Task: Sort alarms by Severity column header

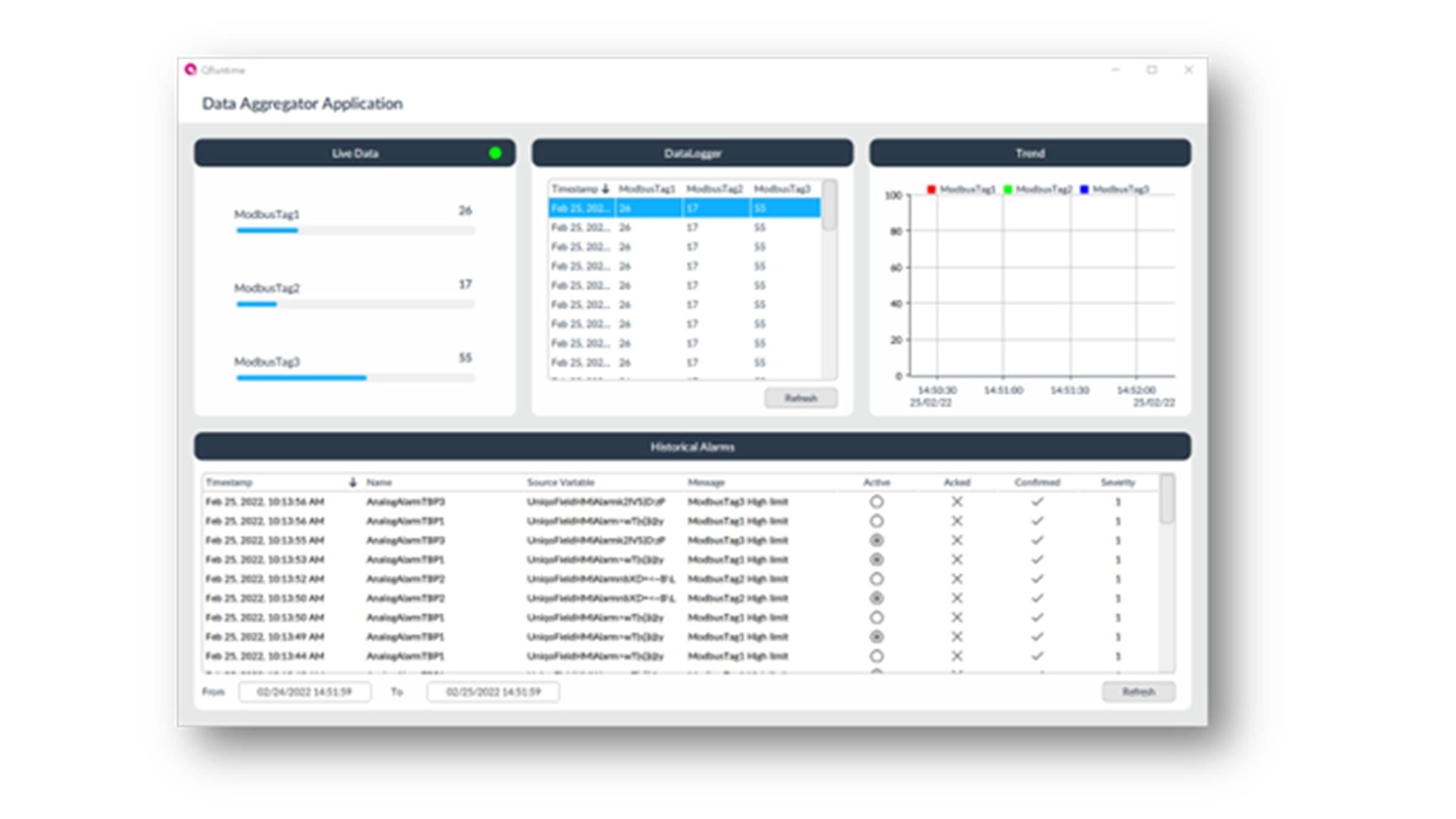Action: point(1117,482)
